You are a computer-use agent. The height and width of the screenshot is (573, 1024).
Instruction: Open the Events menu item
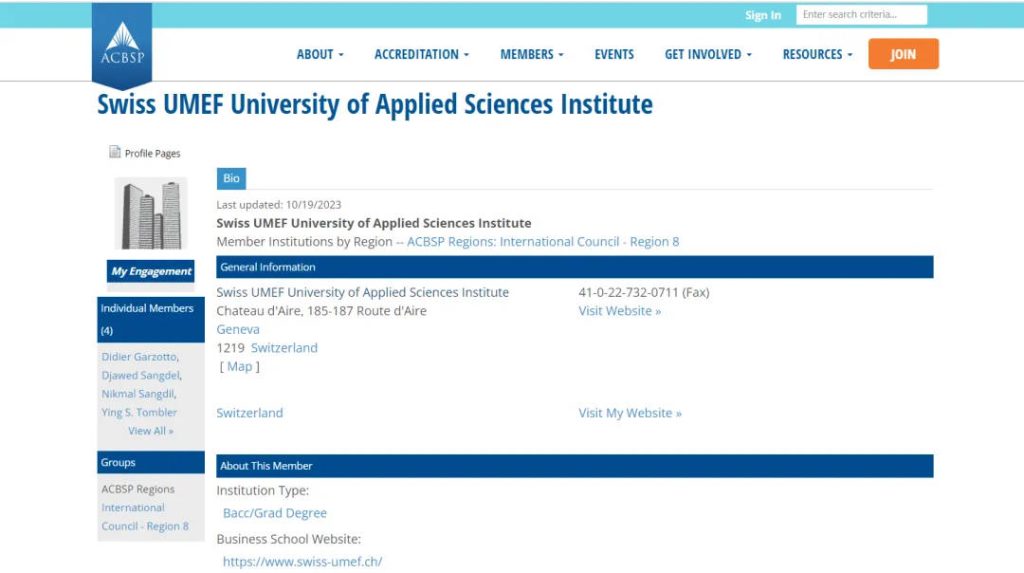coord(614,55)
